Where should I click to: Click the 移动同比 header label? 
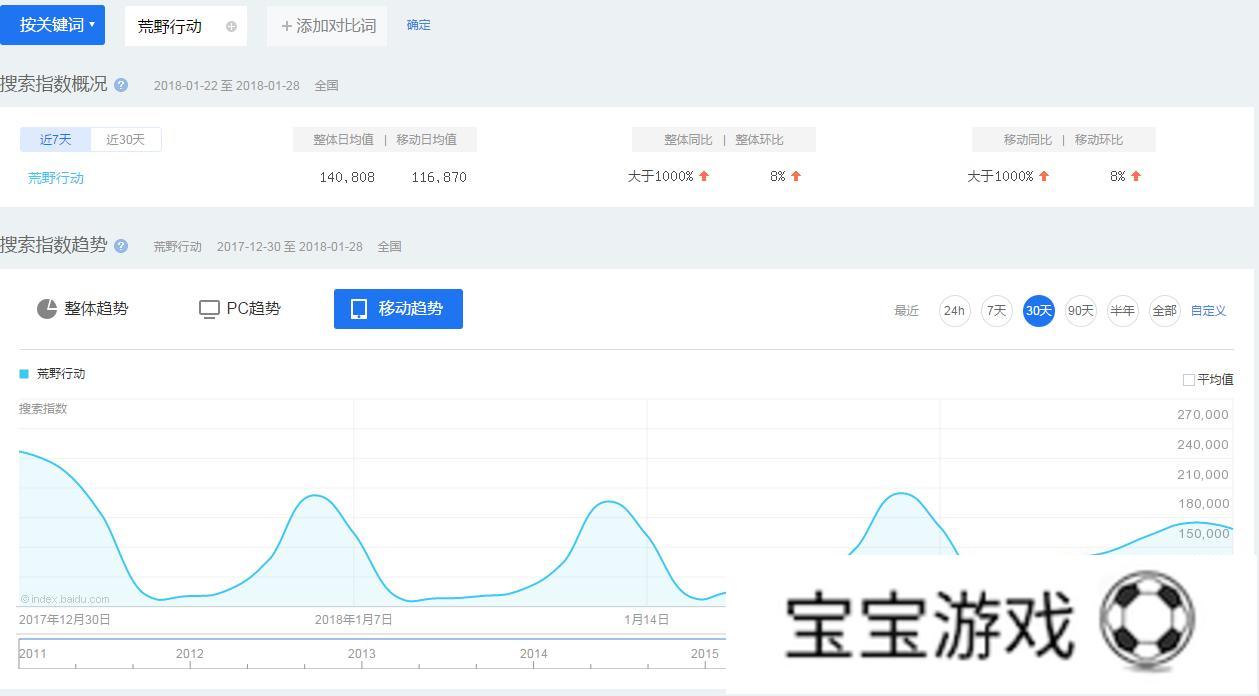pyautogui.click(x=1028, y=140)
